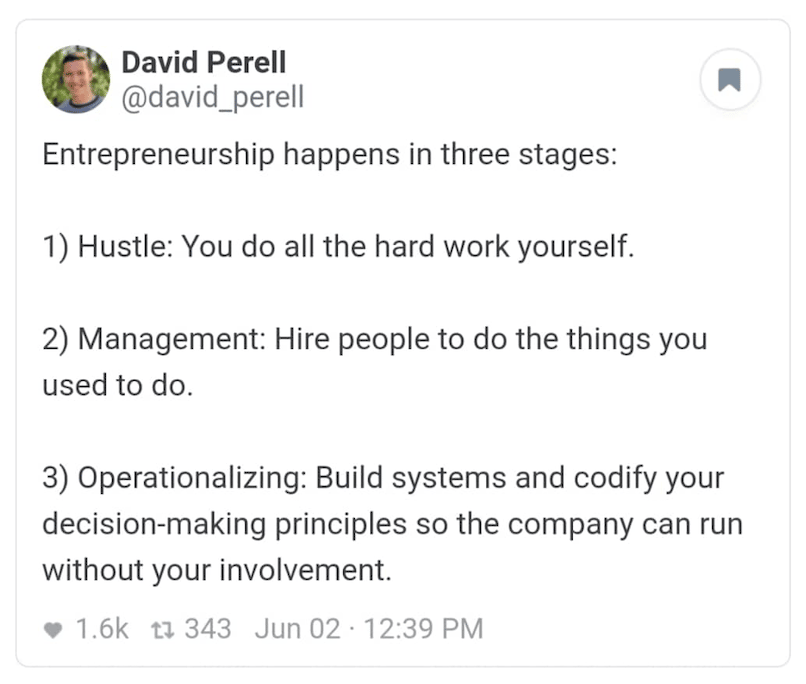806x684 pixels.
Task: Click the 1.6k likes count
Action: point(102,629)
